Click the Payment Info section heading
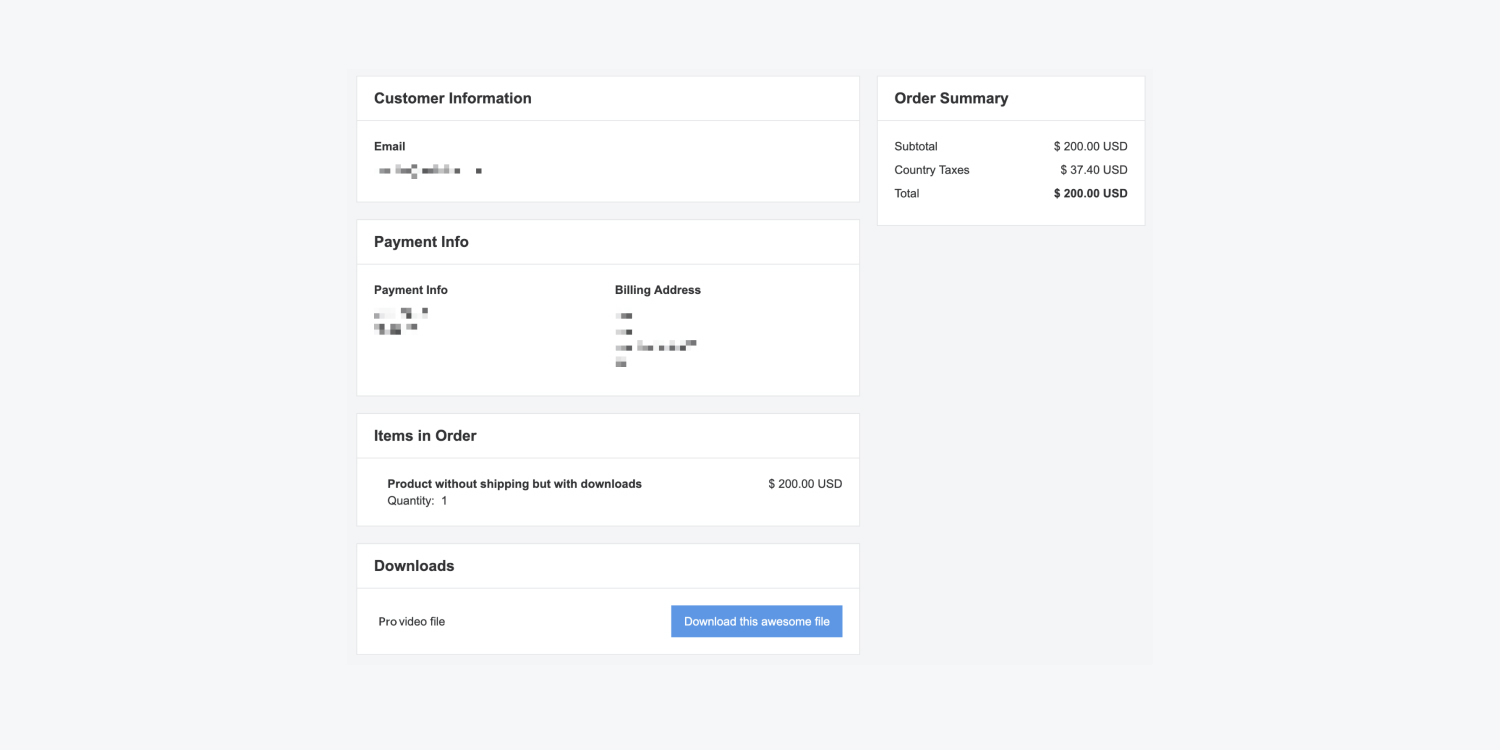The image size is (1501, 751). click(x=421, y=242)
